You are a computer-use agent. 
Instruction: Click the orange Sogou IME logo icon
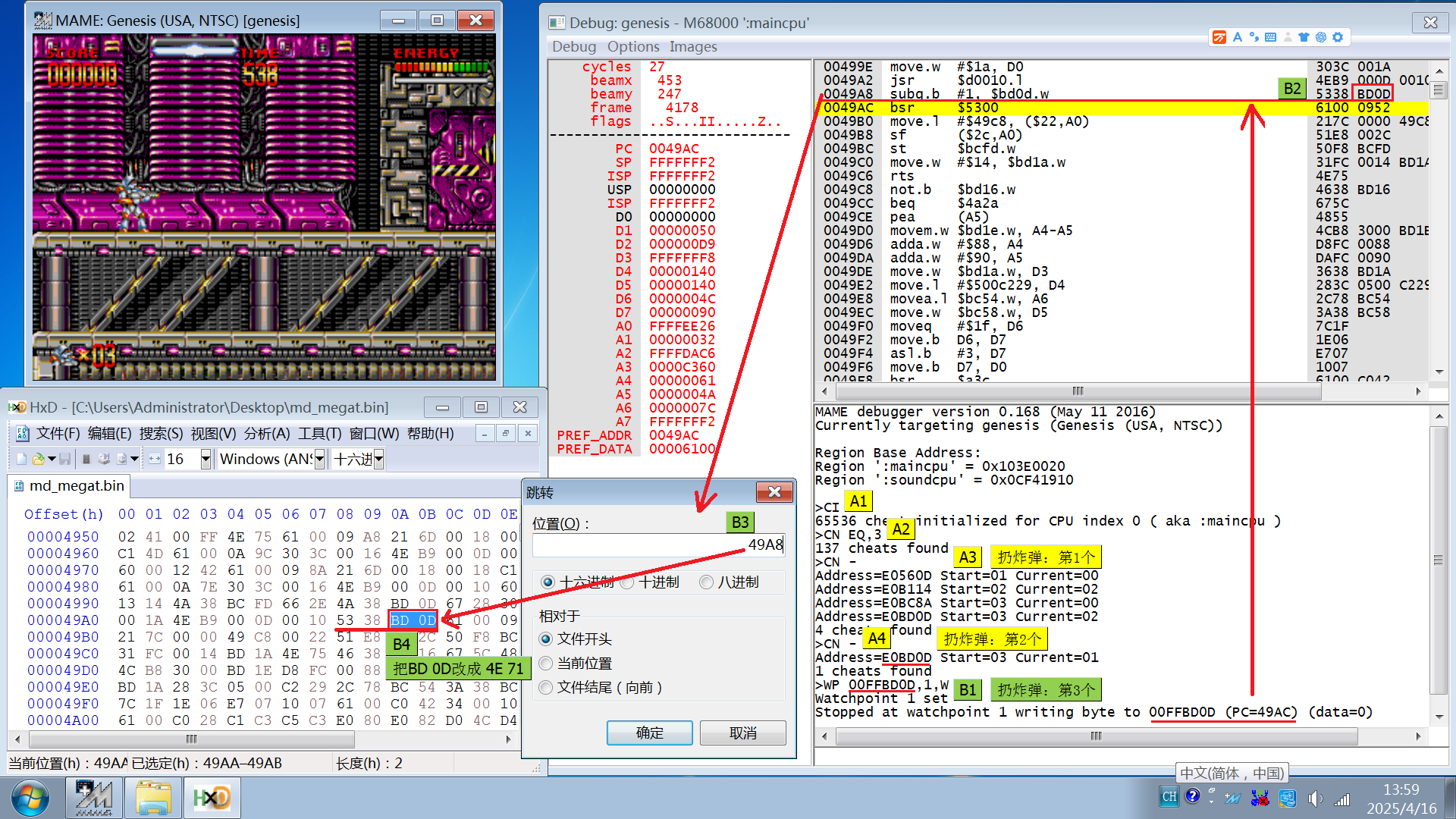pos(1219,37)
